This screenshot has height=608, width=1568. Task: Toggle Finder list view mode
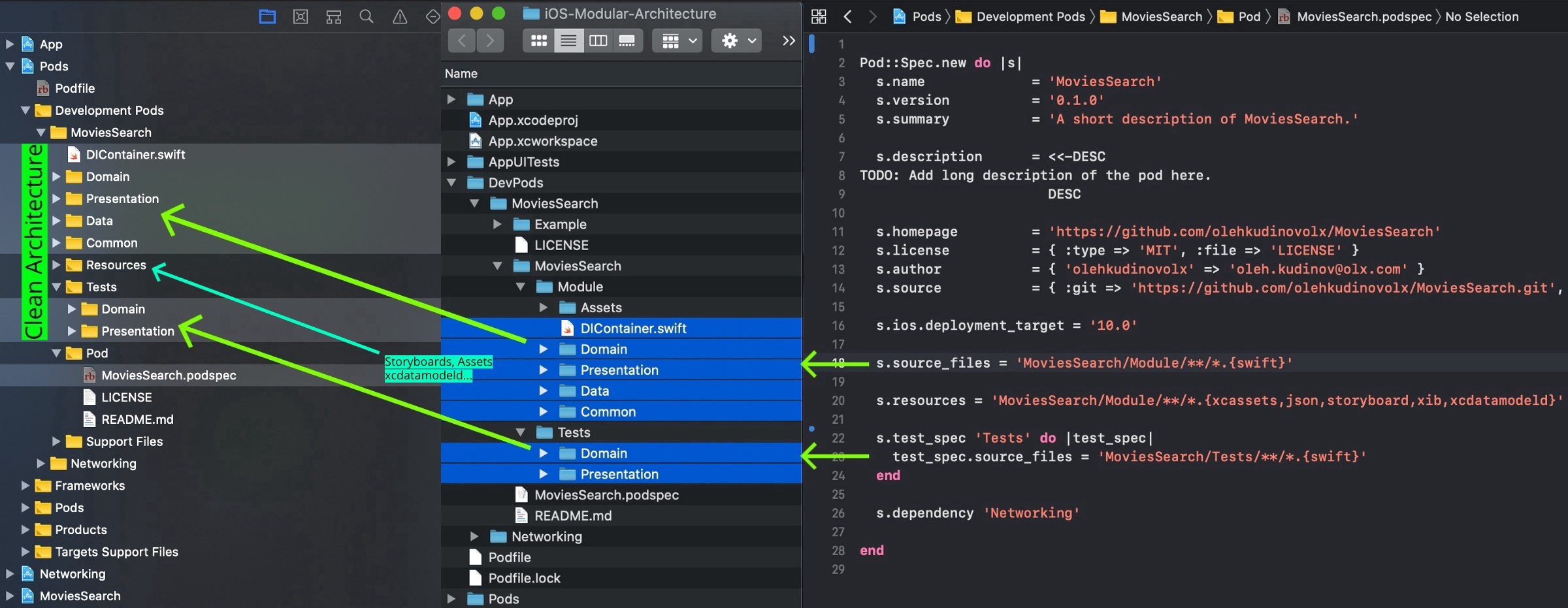[x=568, y=40]
